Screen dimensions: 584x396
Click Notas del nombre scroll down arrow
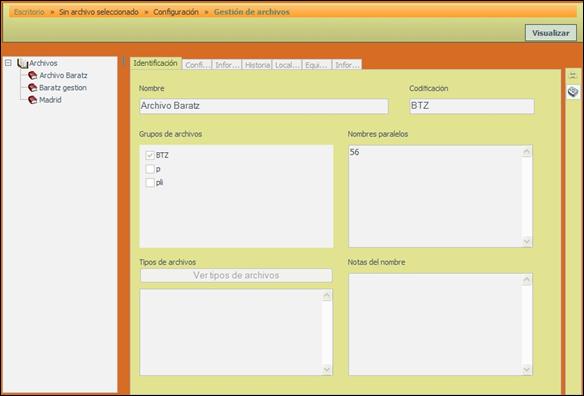click(527, 370)
